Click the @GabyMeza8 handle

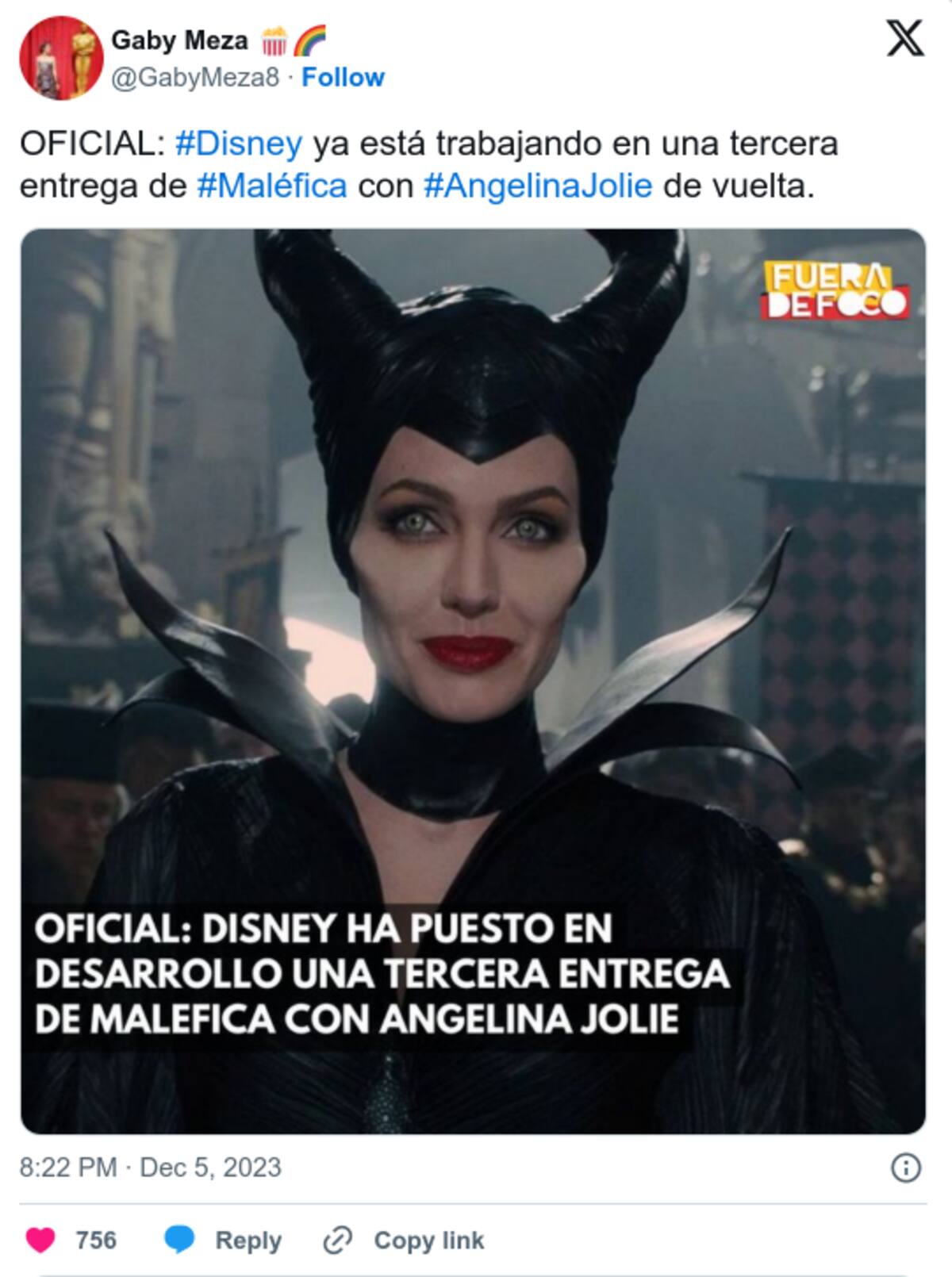(194, 78)
